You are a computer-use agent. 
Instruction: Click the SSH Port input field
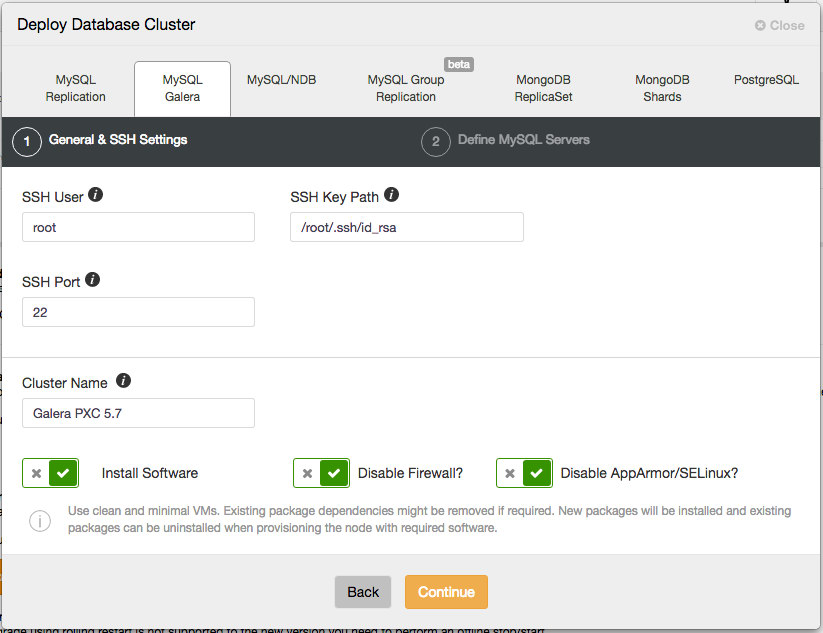click(138, 312)
